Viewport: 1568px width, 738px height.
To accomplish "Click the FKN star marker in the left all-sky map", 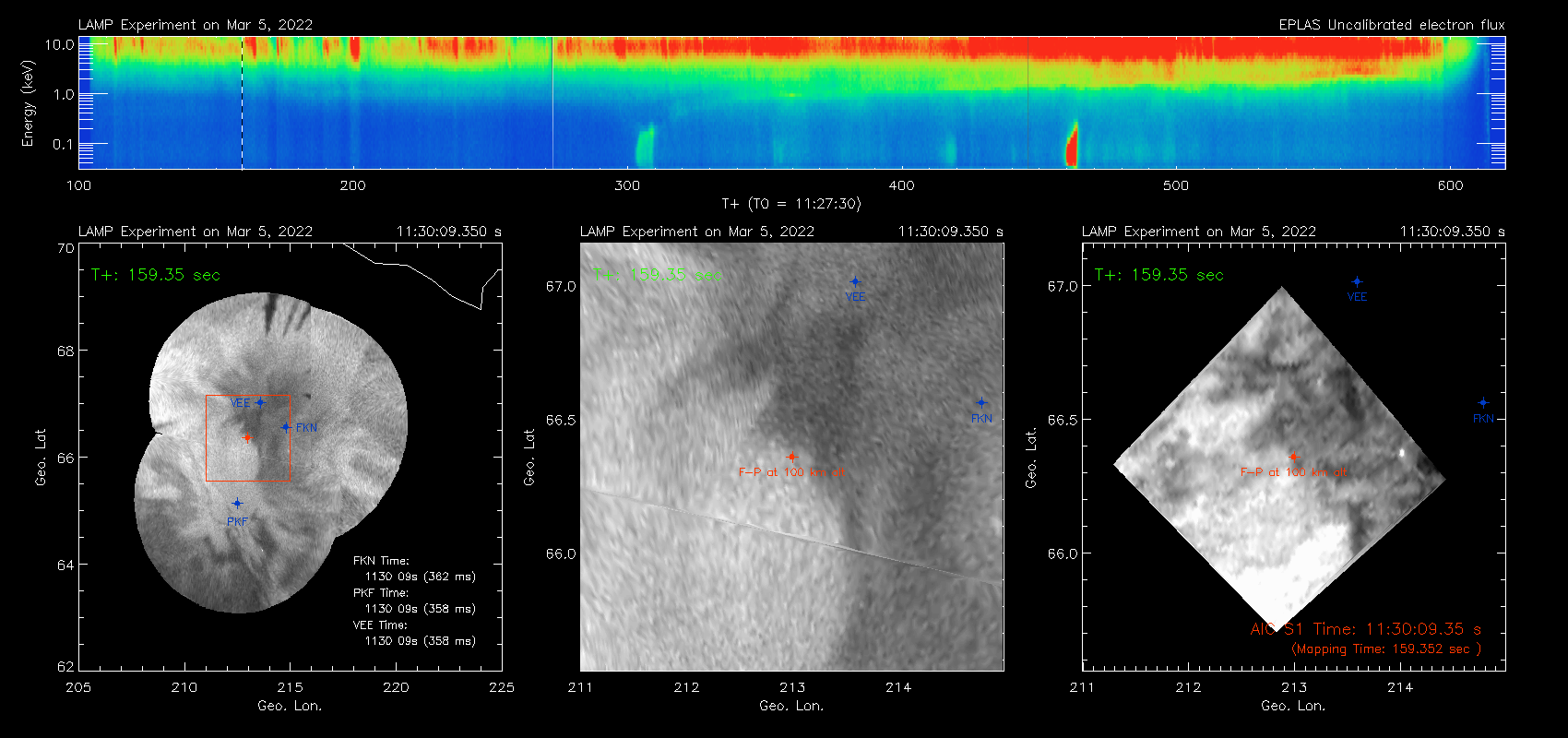I will point(286,427).
